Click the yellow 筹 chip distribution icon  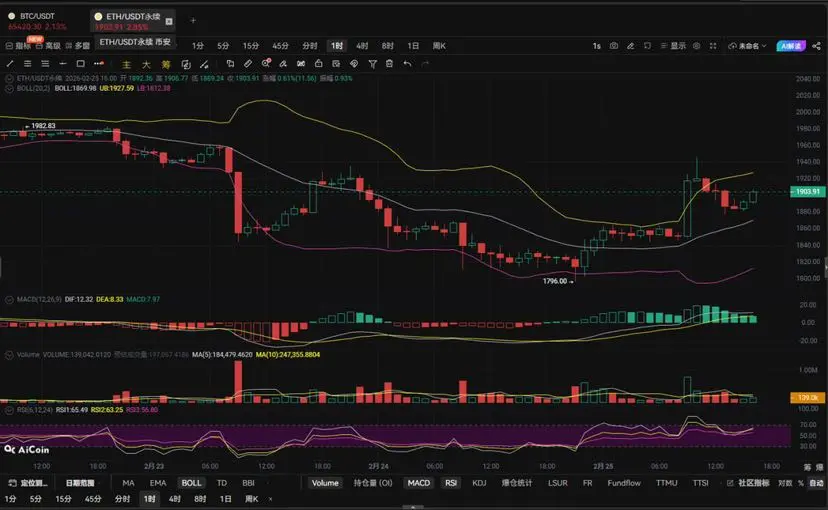166,64
